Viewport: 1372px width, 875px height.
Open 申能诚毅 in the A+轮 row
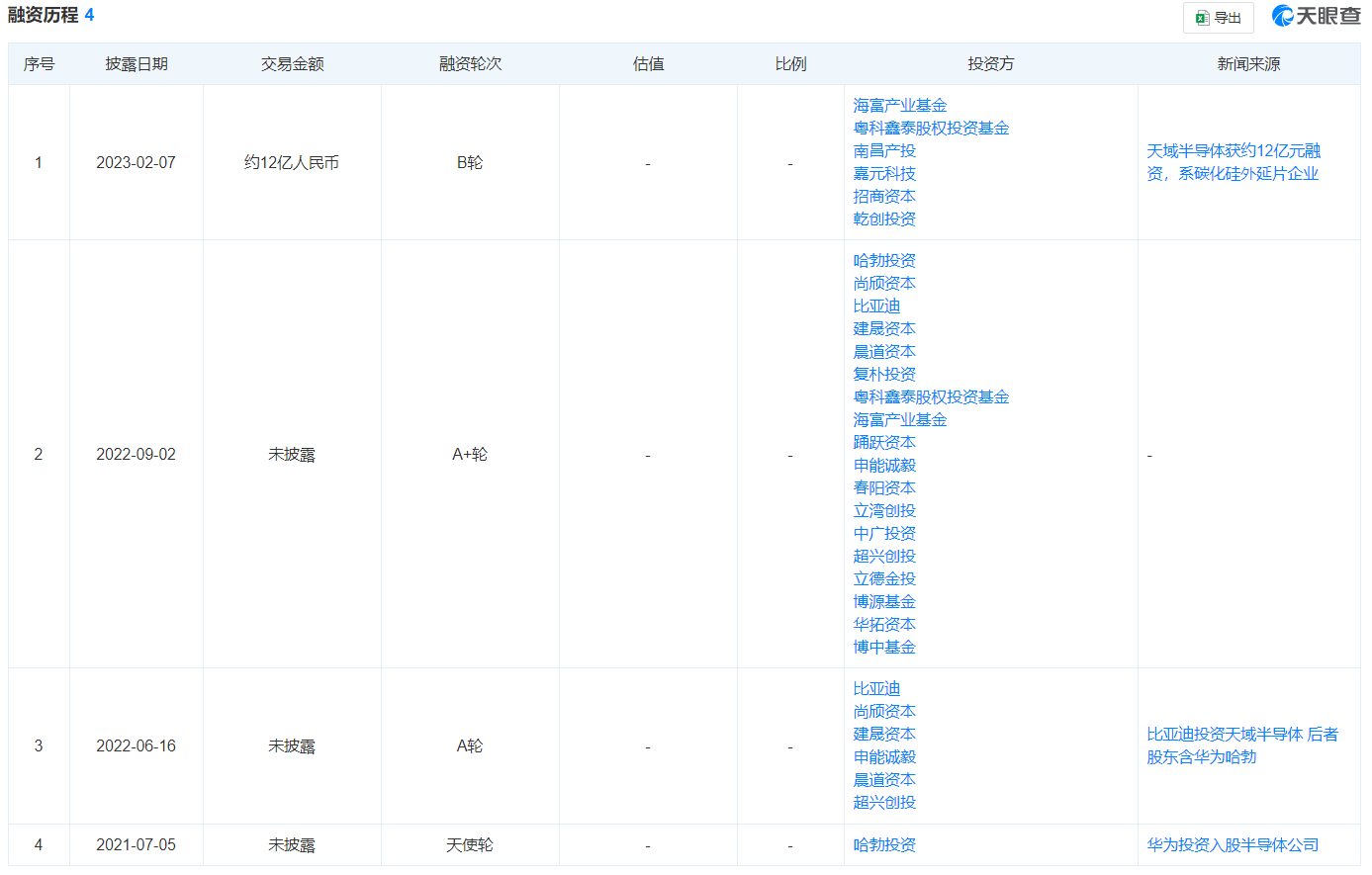pyautogui.click(x=884, y=466)
